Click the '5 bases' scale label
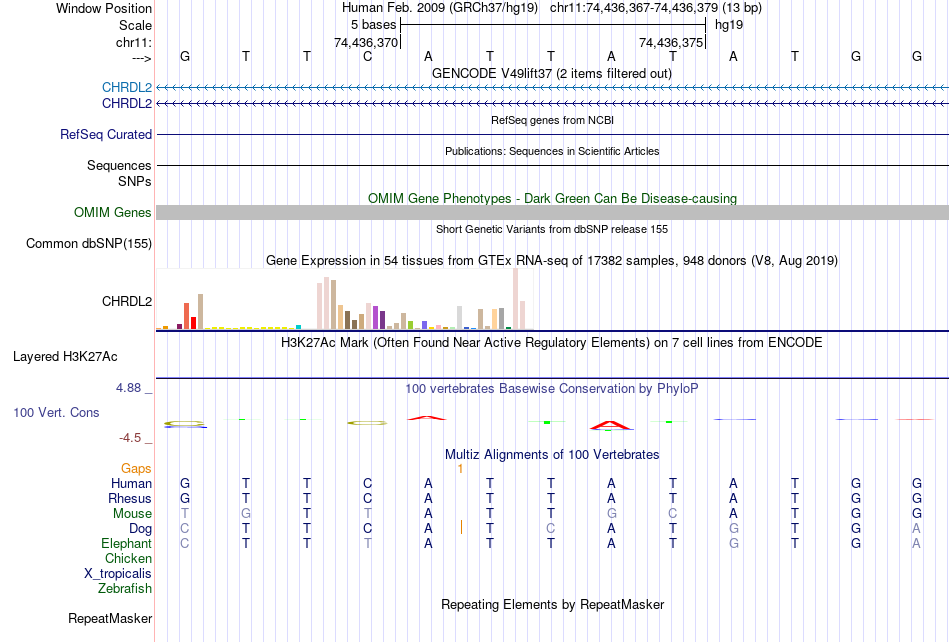The height and width of the screenshot is (642, 950). pyautogui.click(x=373, y=25)
